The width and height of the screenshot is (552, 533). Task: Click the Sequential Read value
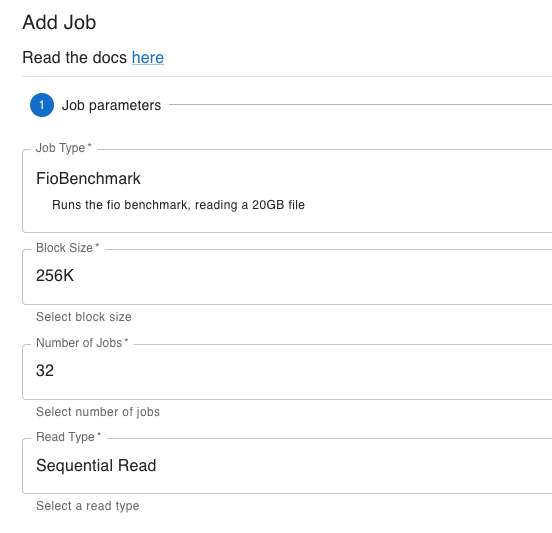(96, 465)
